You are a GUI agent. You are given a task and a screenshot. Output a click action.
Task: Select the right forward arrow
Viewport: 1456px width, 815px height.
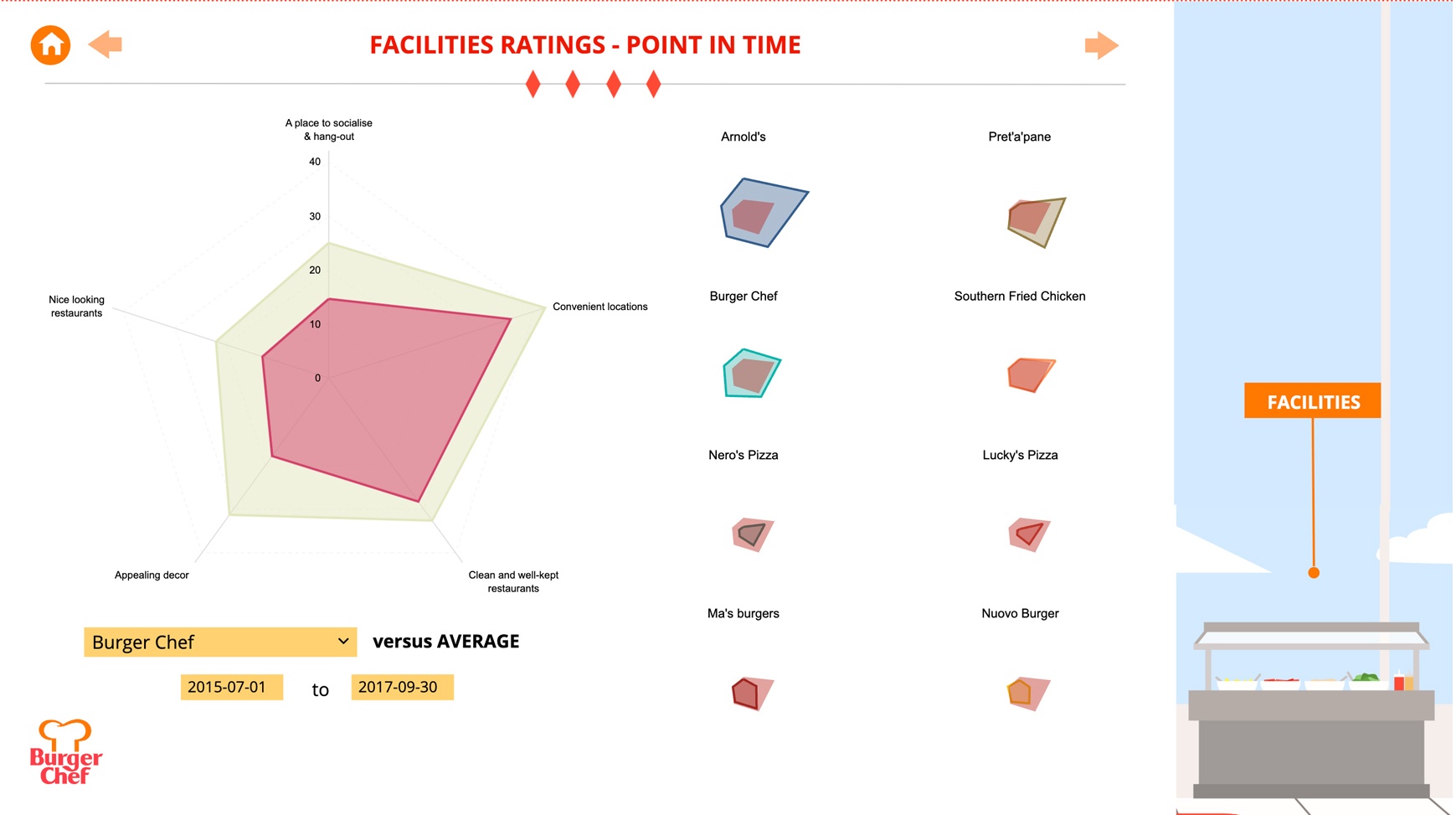1101,44
